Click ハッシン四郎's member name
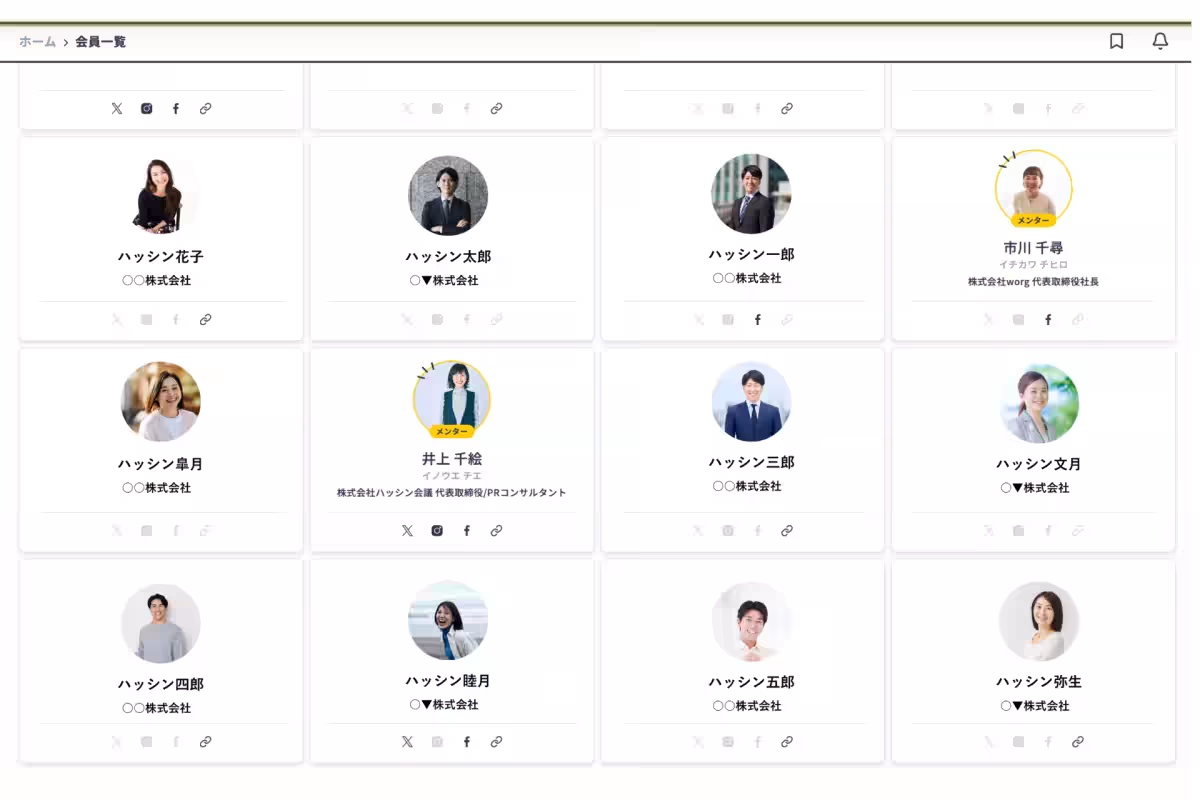 pyautogui.click(x=160, y=685)
